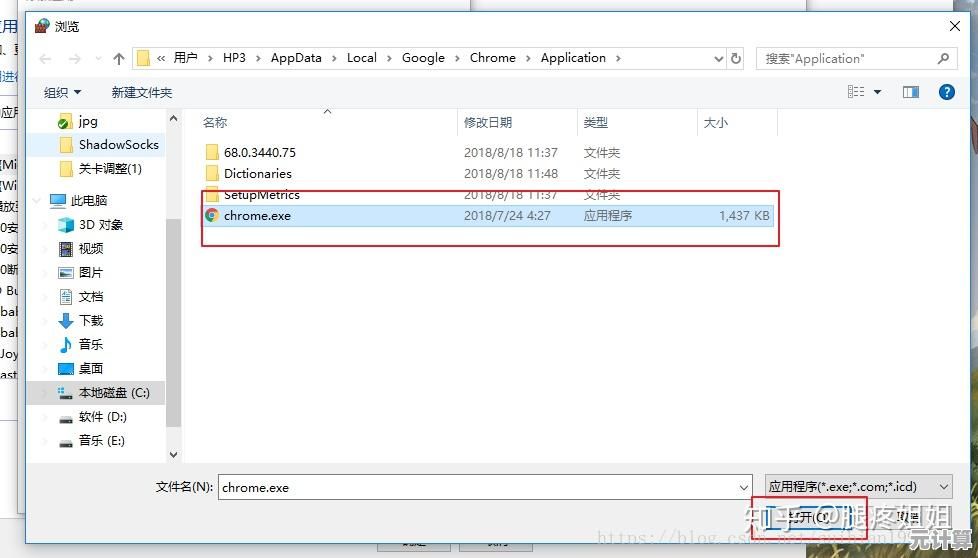Click the search Application box
The image size is (978, 558).
[848, 59]
